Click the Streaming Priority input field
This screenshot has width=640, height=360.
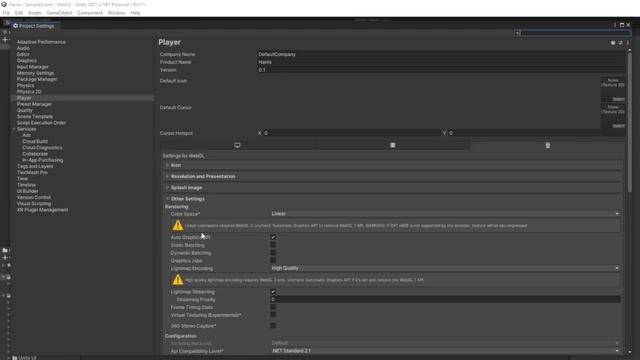pos(445,300)
